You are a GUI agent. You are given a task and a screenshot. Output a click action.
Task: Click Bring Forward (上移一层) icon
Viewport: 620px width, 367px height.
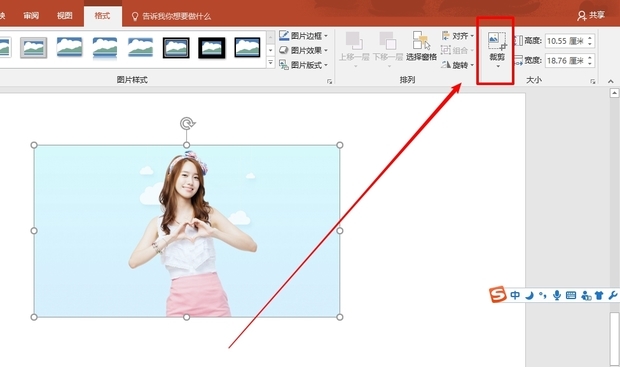tap(354, 41)
